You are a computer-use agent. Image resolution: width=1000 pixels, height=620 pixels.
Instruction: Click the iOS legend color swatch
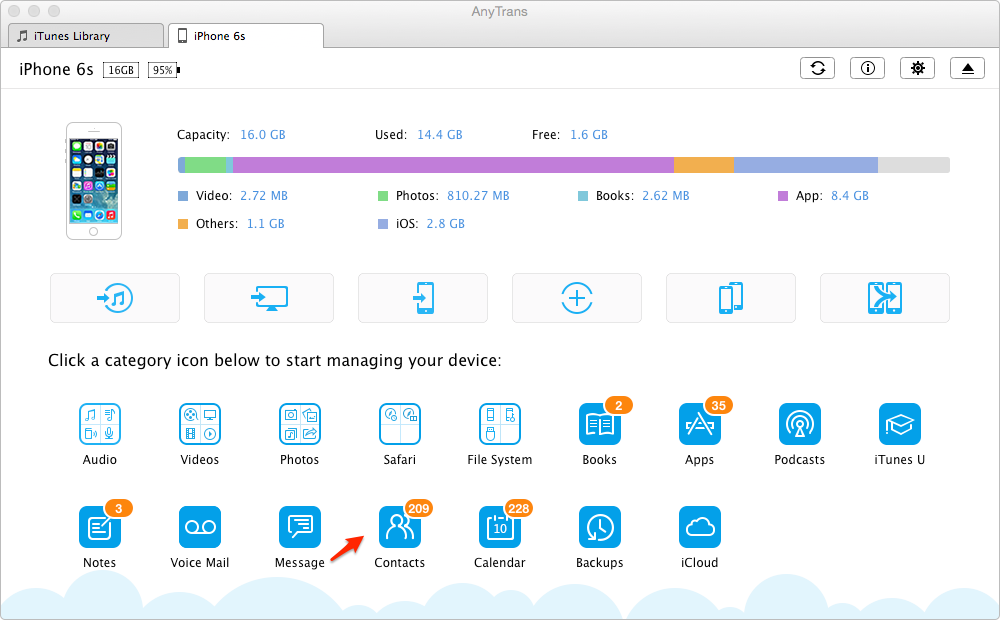[x=383, y=224]
